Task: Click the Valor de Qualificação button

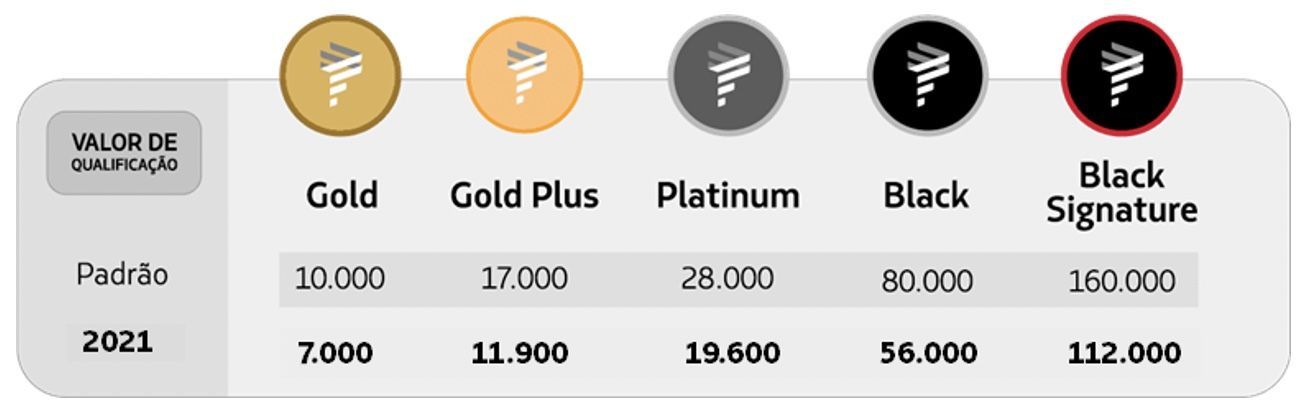Action: click(124, 153)
